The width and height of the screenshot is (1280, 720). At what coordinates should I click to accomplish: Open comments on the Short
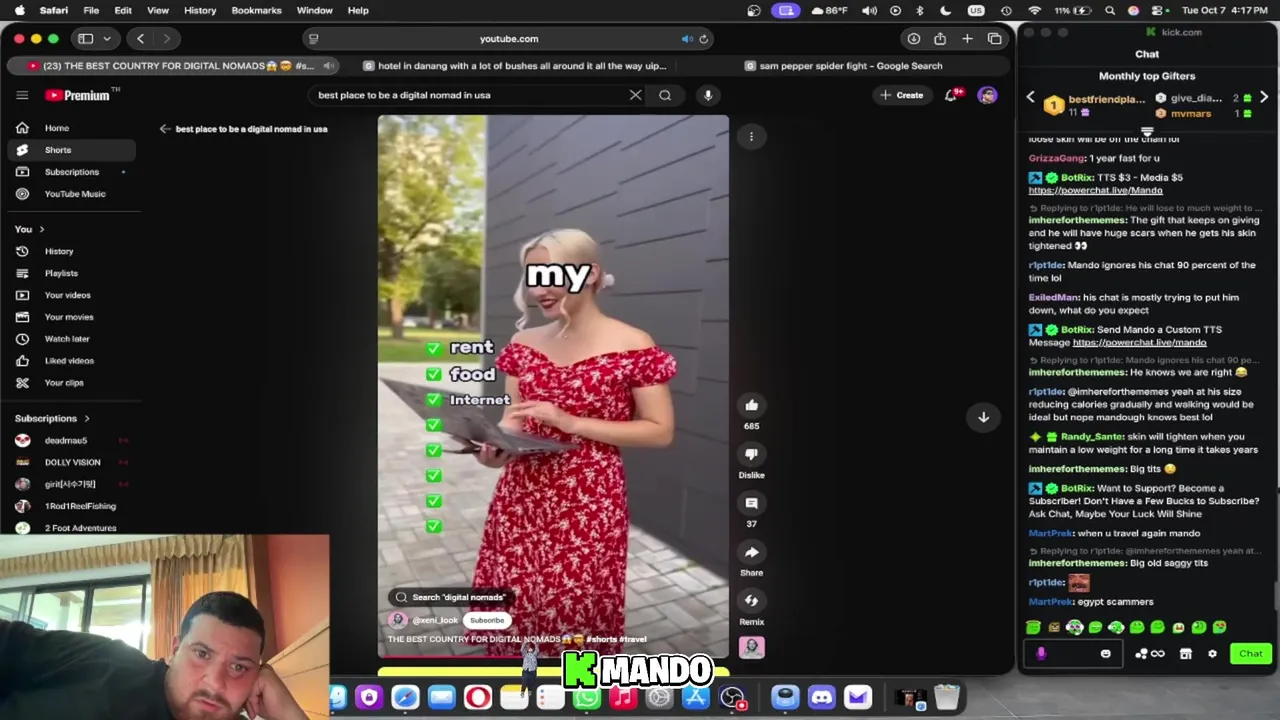coord(751,503)
